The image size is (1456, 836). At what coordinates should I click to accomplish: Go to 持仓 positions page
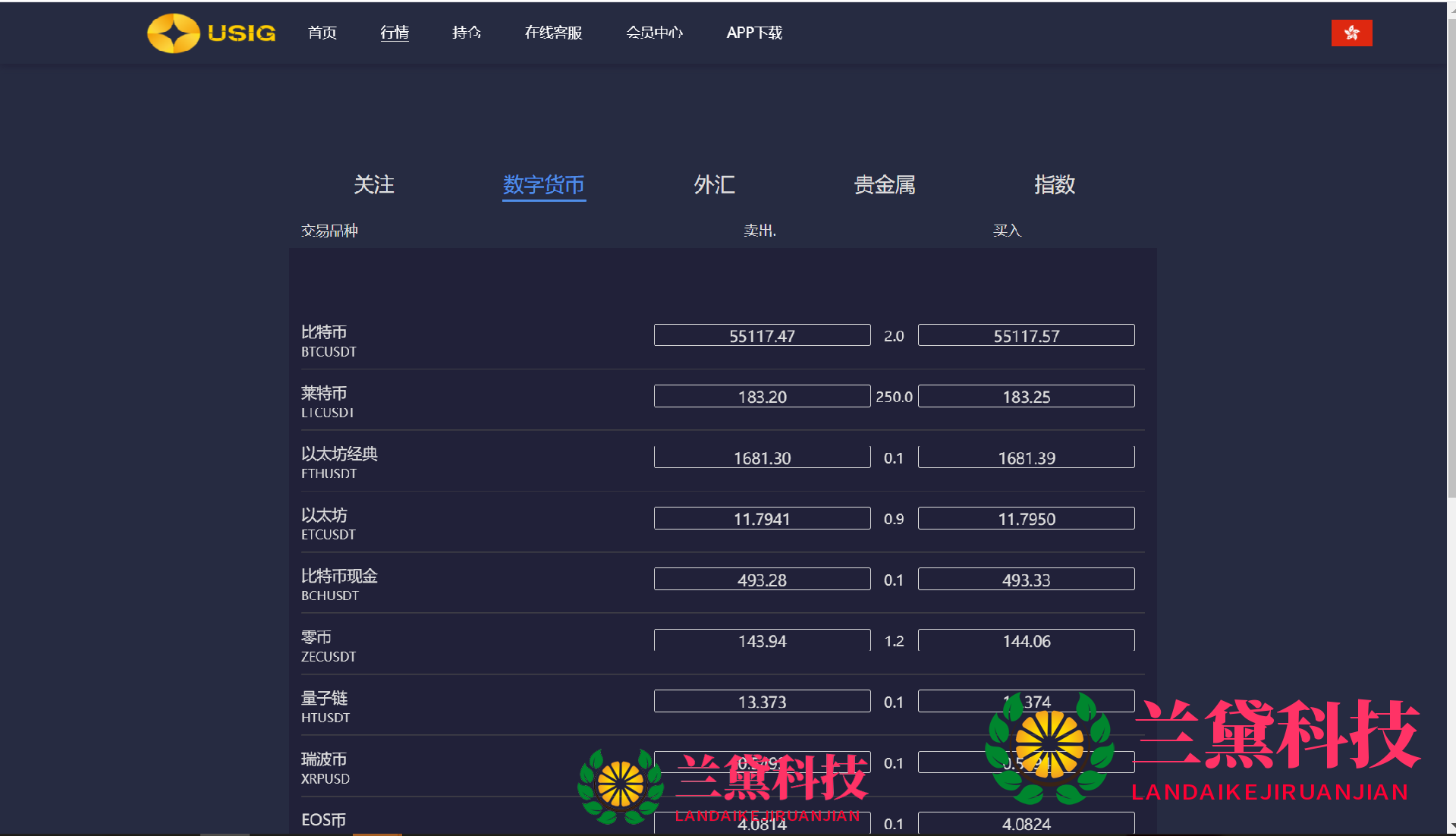pos(466,33)
